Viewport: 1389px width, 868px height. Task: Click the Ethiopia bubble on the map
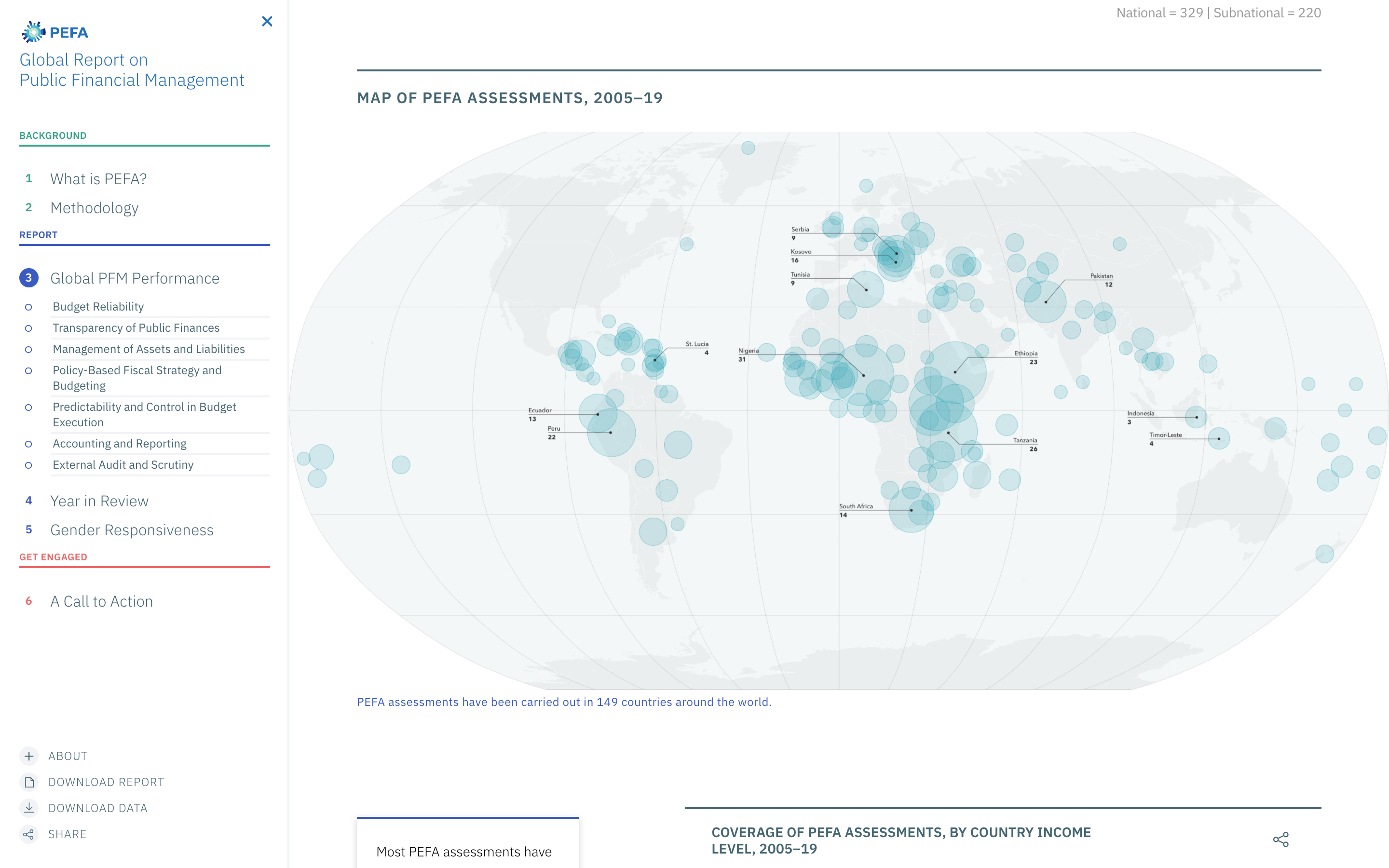[x=955, y=373]
